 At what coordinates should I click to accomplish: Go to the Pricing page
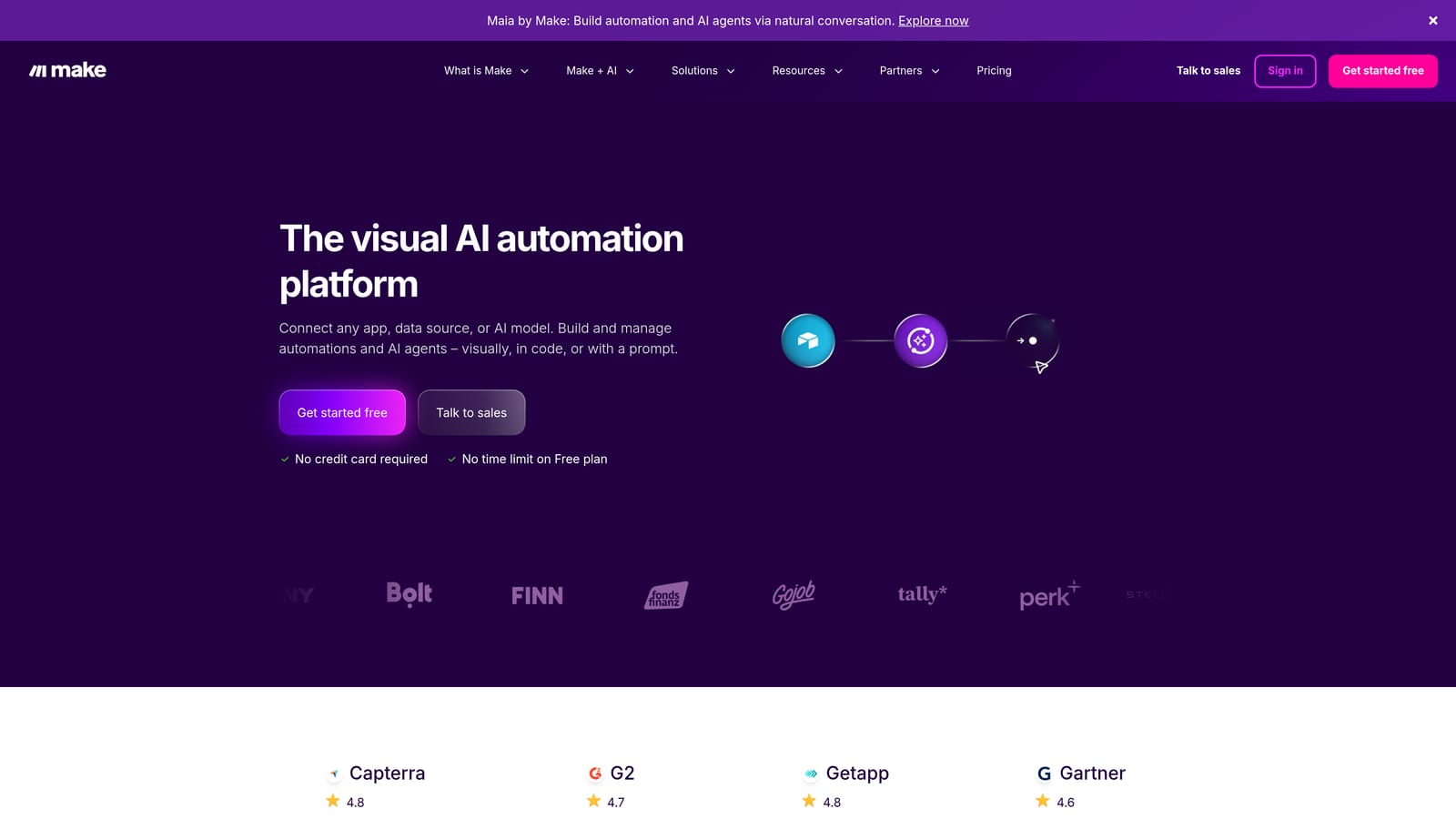coord(994,70)
